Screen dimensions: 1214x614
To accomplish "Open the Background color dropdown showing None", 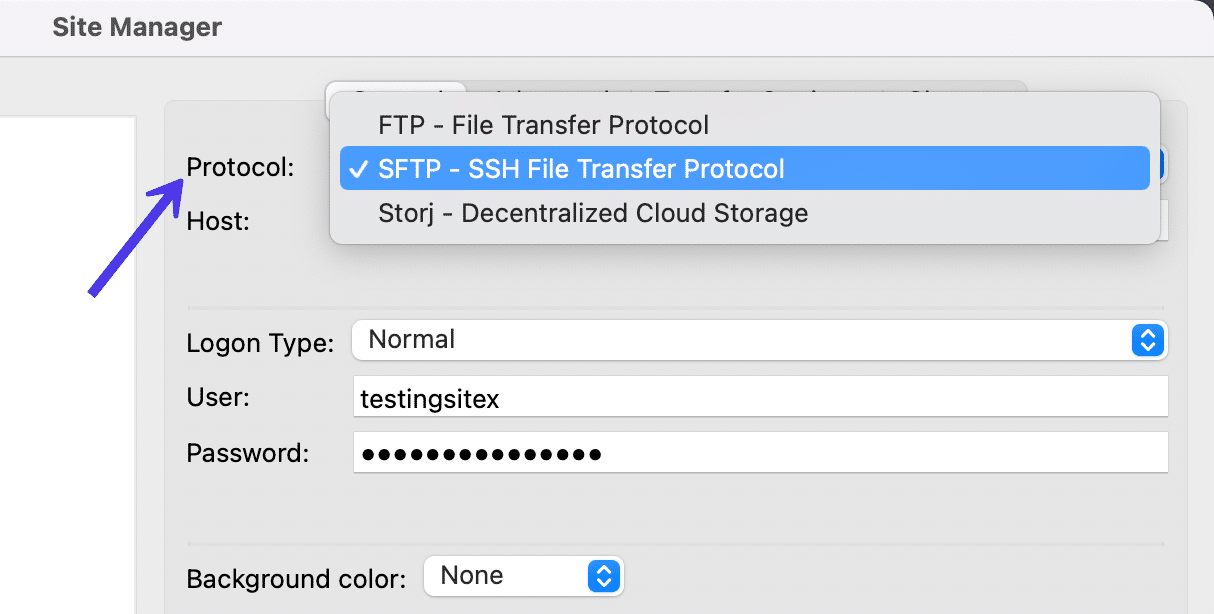I will pyautogui.click(x=524, y=575).
